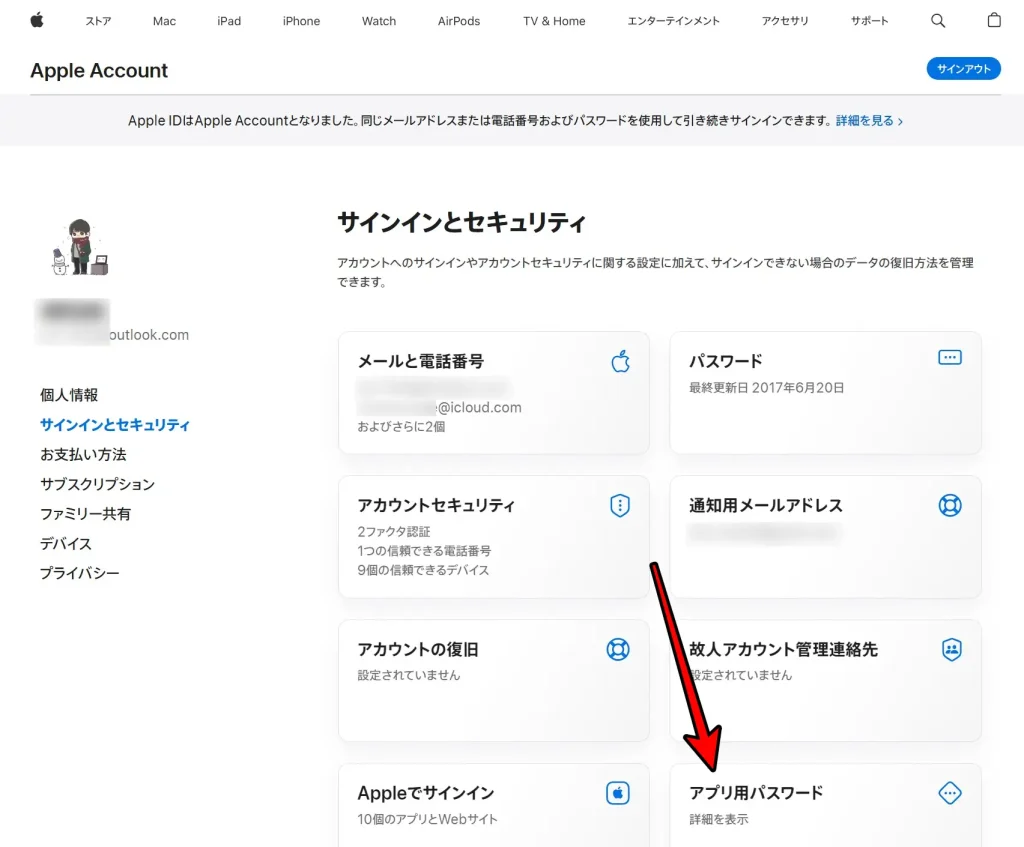Image resolution: width=1024 pixels, height=847 pixels.
Task: Open the Appleでサインイン card title
Action: [x=426, y=793]
